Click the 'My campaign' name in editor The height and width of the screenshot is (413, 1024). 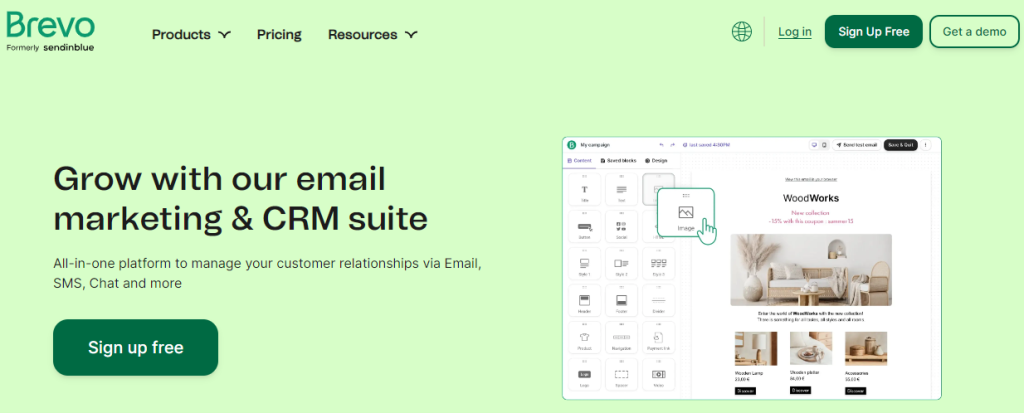595,145
